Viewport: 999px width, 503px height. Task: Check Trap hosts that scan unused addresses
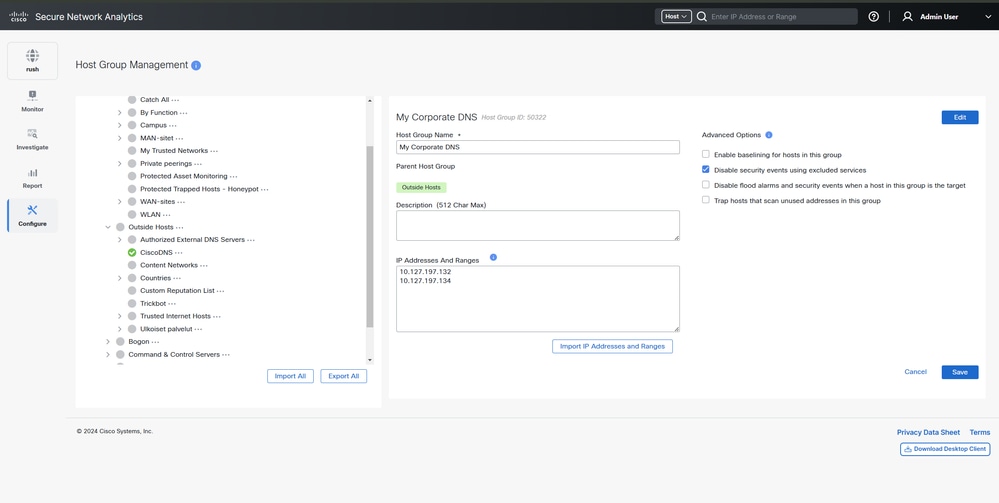point(705,200)
